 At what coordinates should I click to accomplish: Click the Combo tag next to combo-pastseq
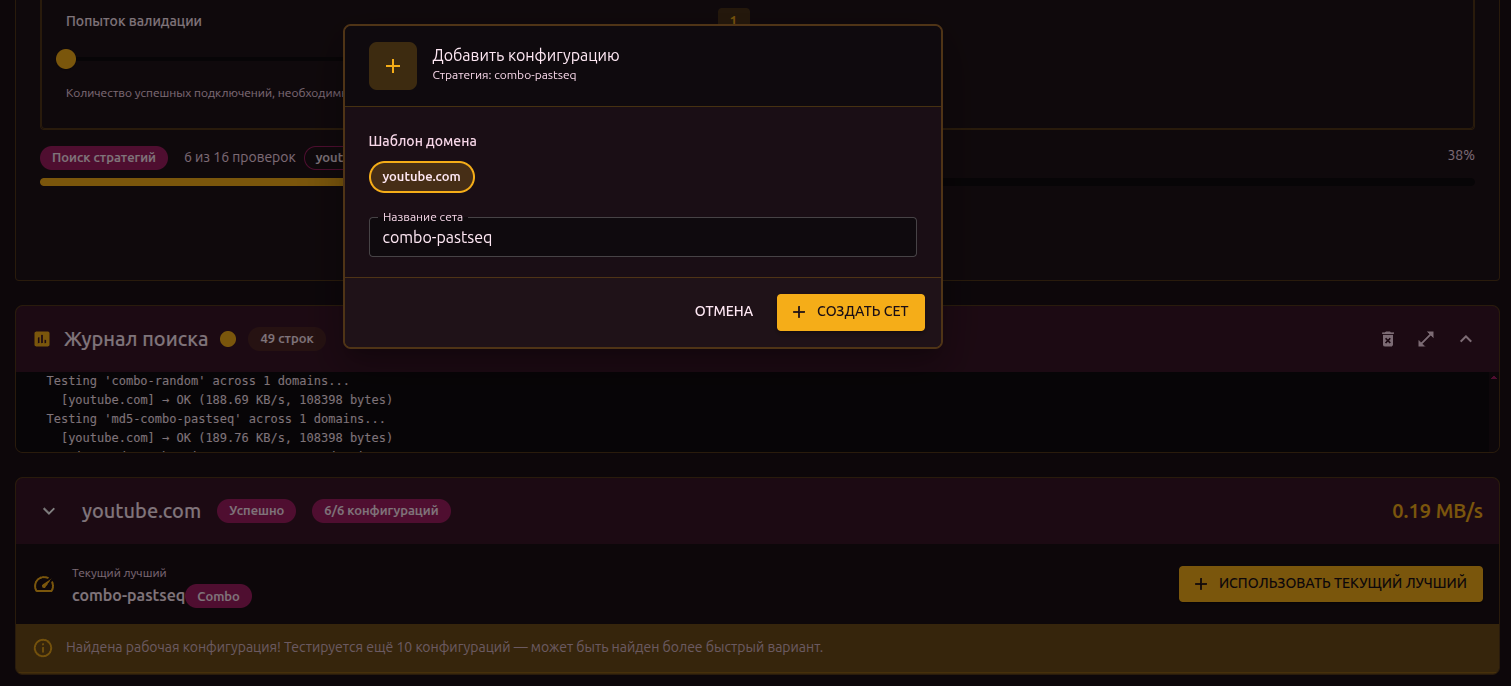point(218,596)
